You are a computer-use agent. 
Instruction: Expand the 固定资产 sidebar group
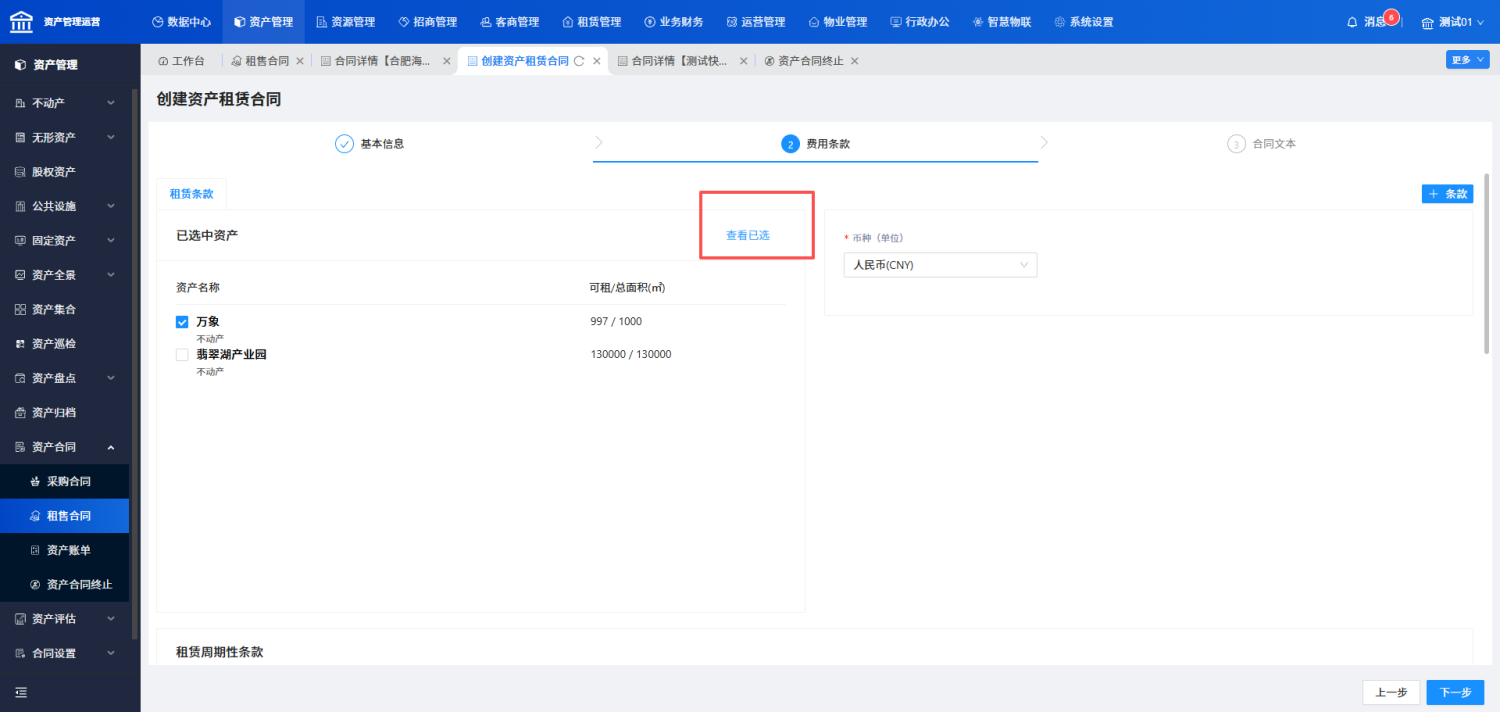pyautogui.click(x=65, y=240)
